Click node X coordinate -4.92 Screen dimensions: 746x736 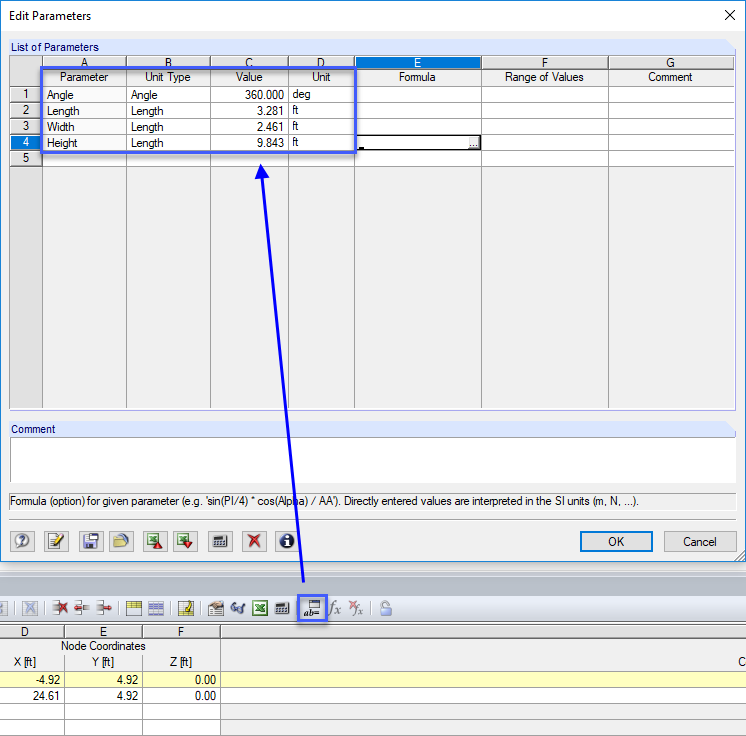pyautogui.click(x=32, y=680)
